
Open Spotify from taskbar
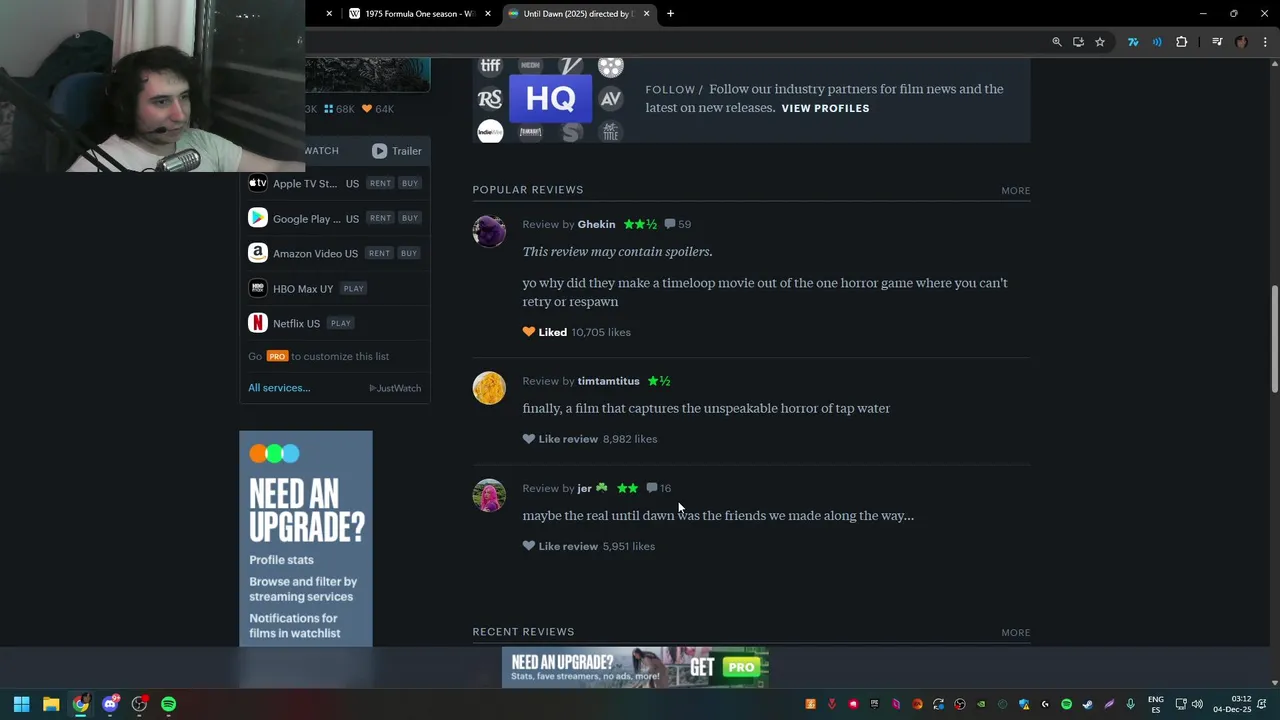(x=168, y=704)
